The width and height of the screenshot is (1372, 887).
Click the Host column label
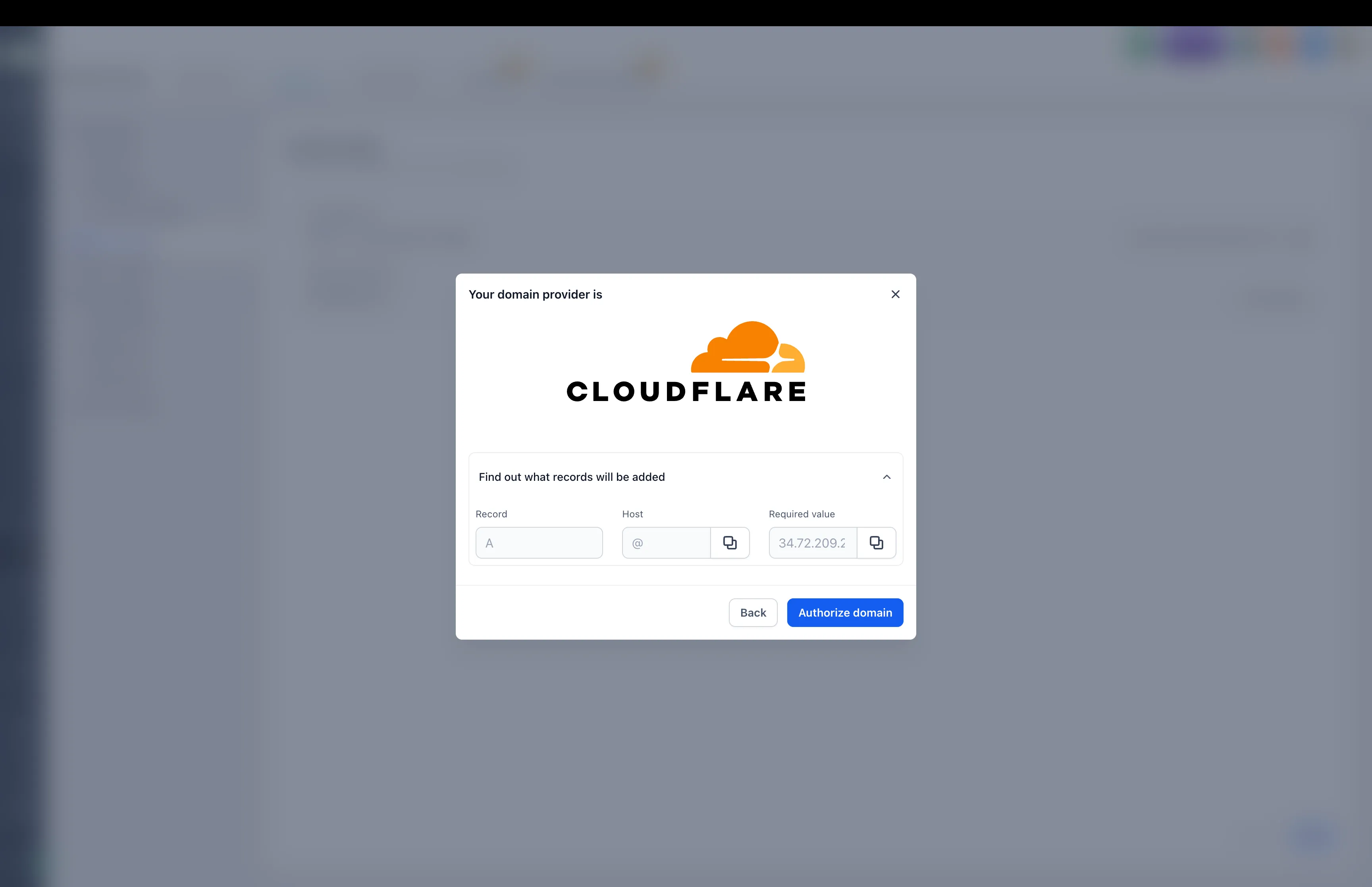[x=632, y=514]
